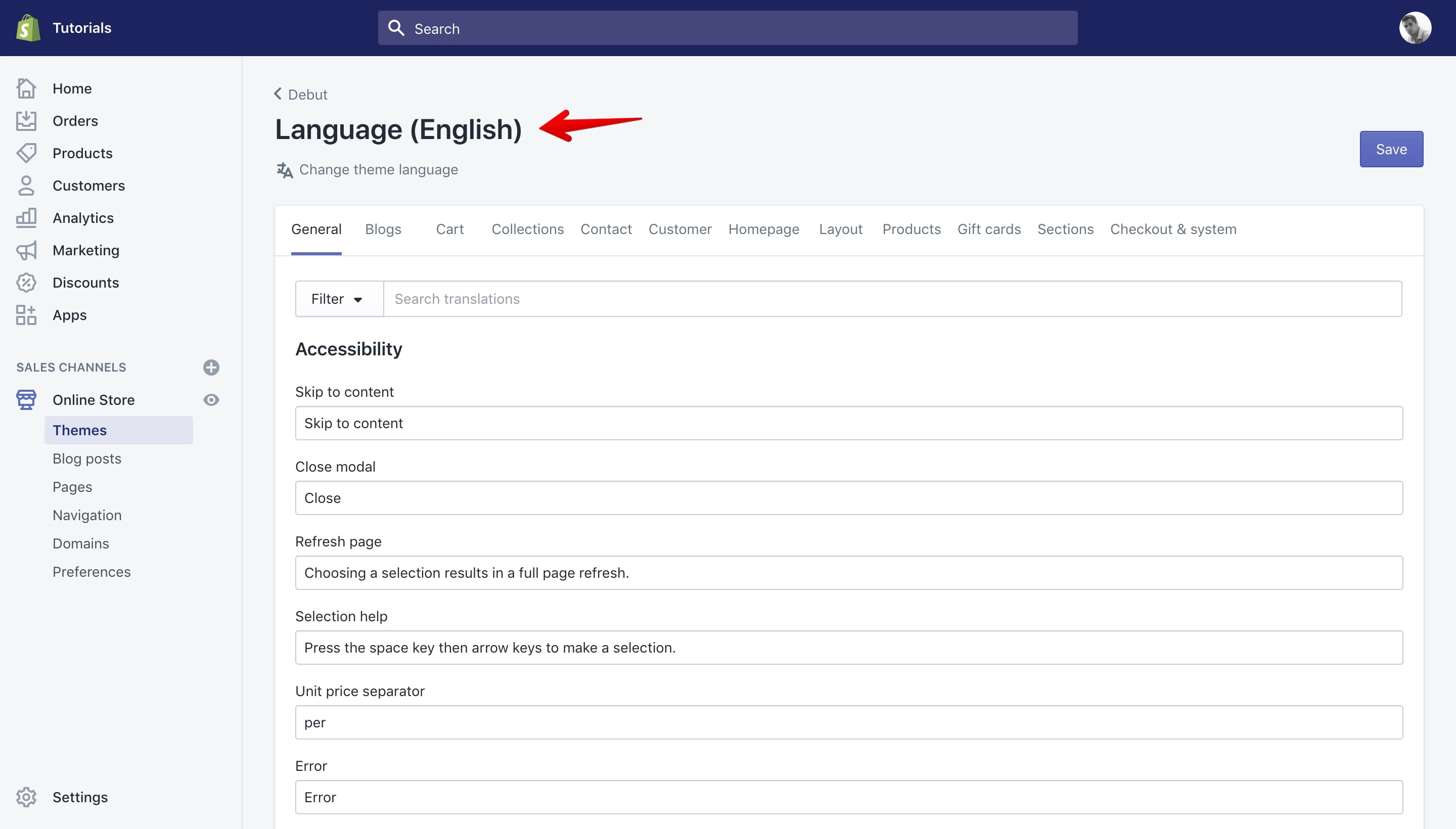The width and height of the screenshot is (1456, 829).
Task: Switch to Checkout & system tab
Action: point(1173,229)
